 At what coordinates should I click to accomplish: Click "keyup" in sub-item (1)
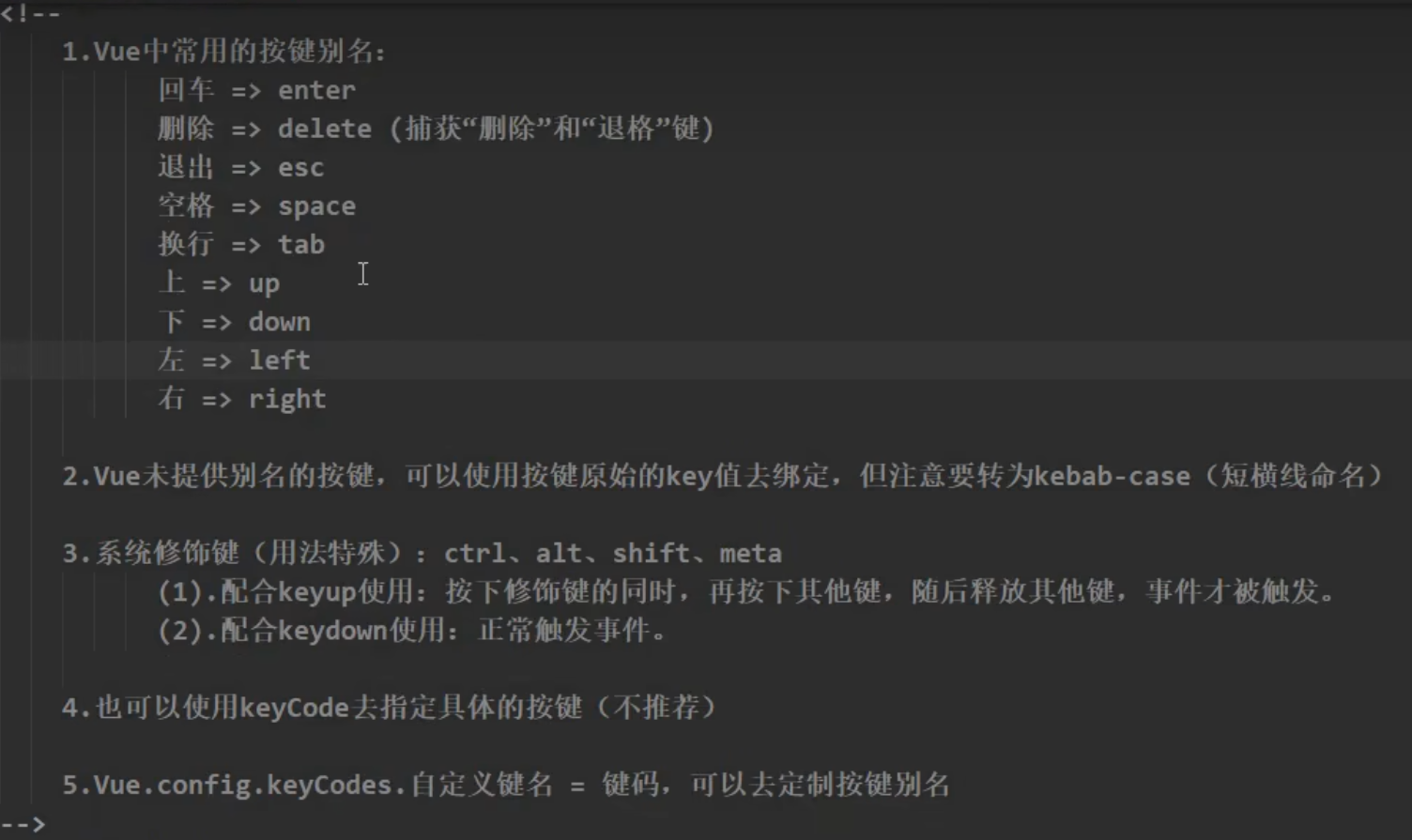click(317, 591)
